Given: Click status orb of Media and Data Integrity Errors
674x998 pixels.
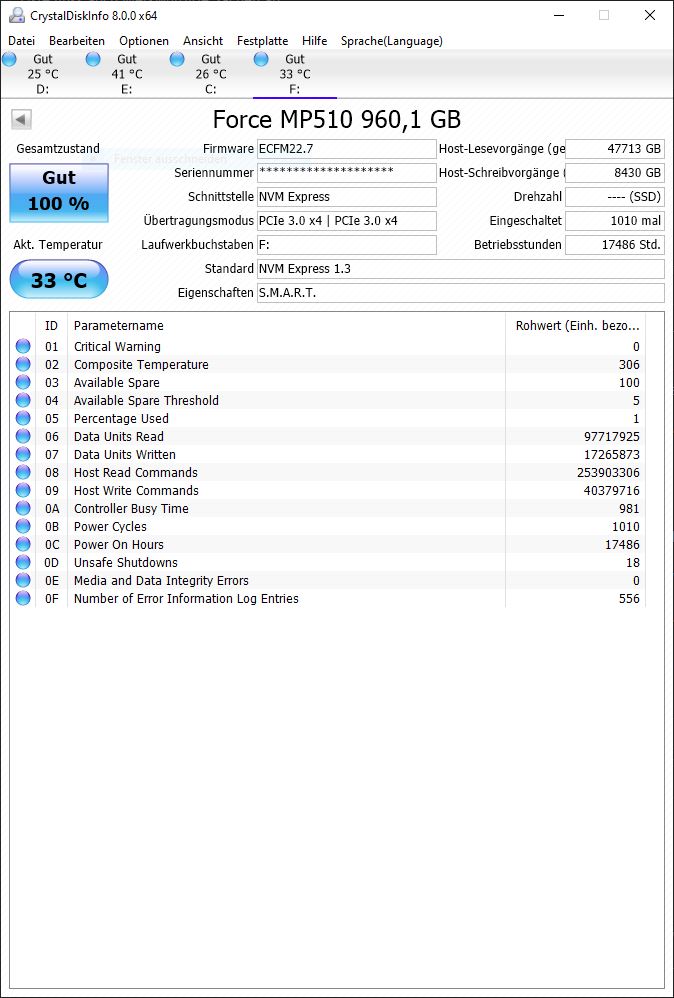Looking at the screenshot, I should coord(23,580).
